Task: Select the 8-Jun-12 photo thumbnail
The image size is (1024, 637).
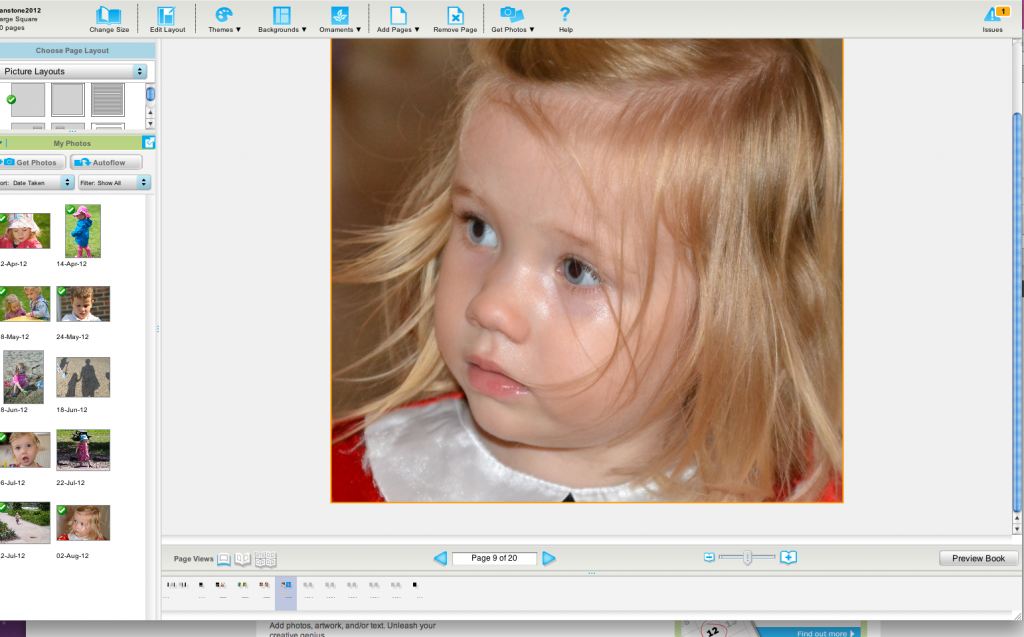Action: coord(24,377)
